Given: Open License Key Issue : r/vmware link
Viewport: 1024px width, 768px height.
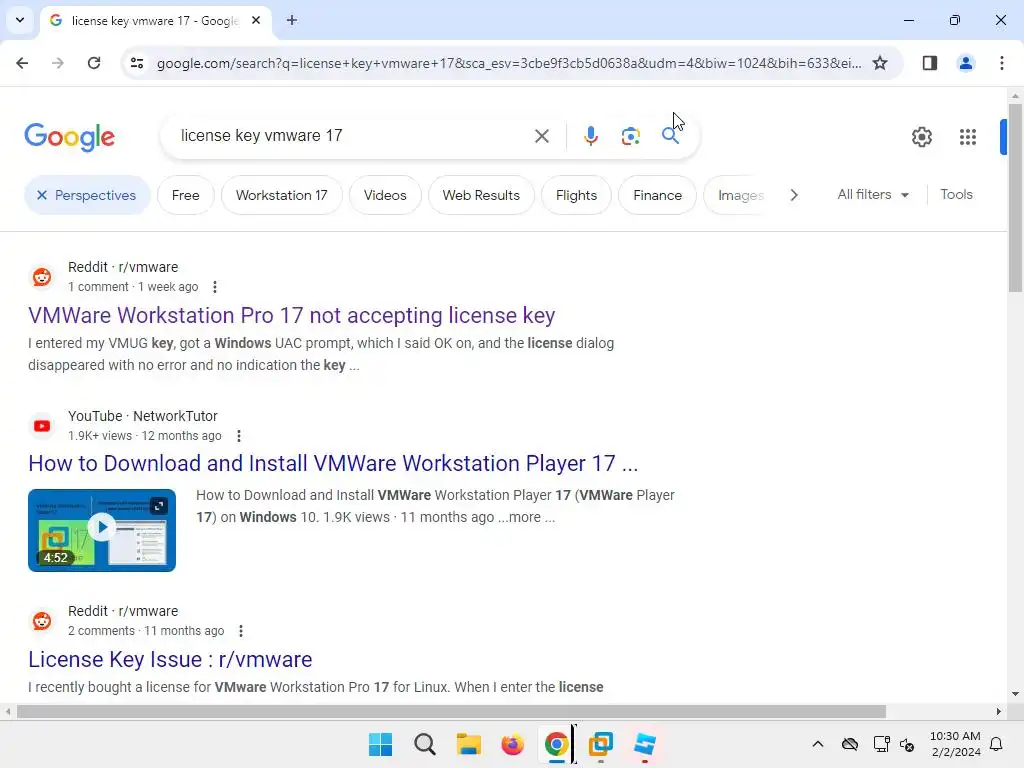Looking at the screenshot, I should coord(170,659).
